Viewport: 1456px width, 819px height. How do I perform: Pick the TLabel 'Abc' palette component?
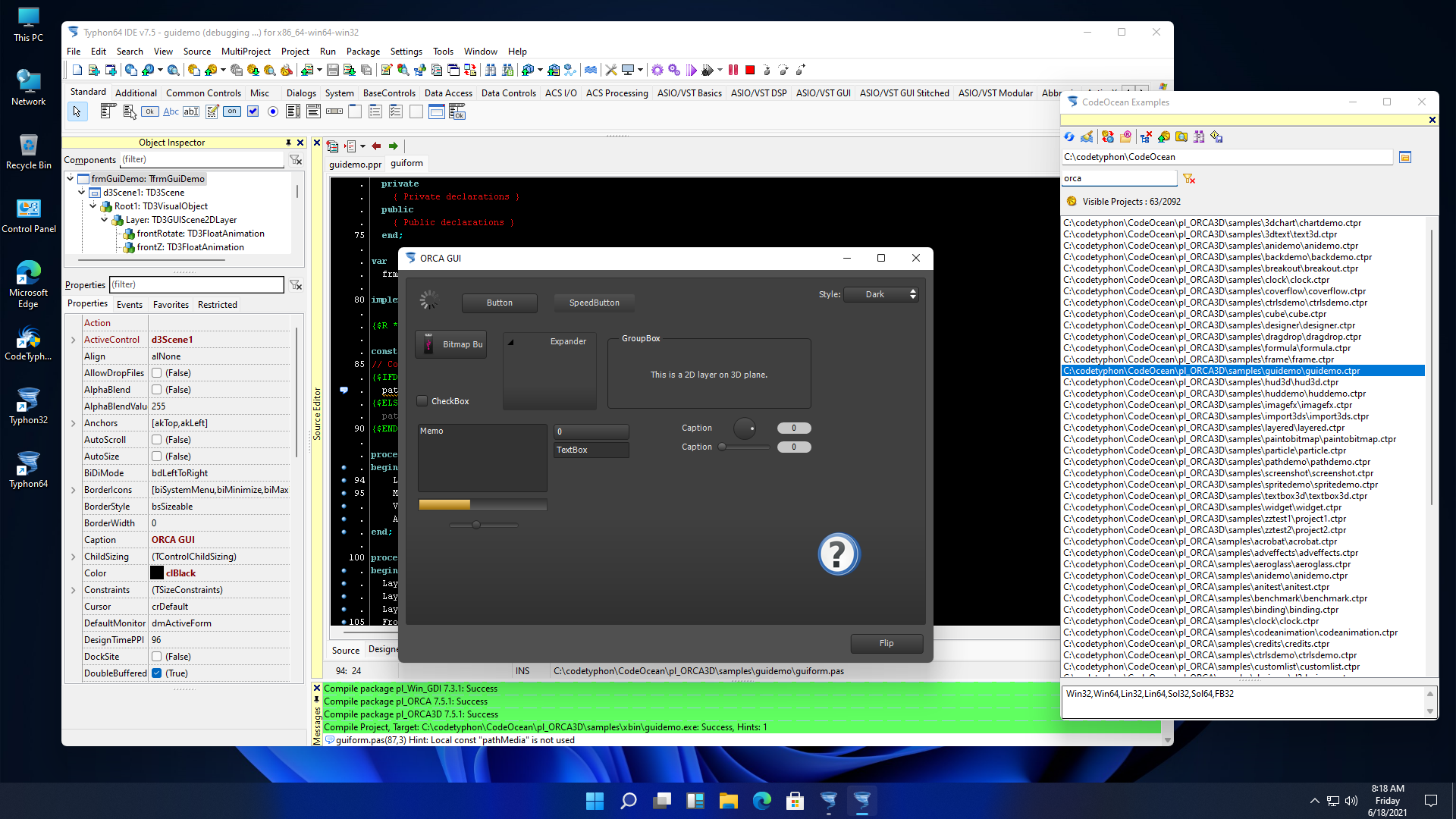(171, 111)
